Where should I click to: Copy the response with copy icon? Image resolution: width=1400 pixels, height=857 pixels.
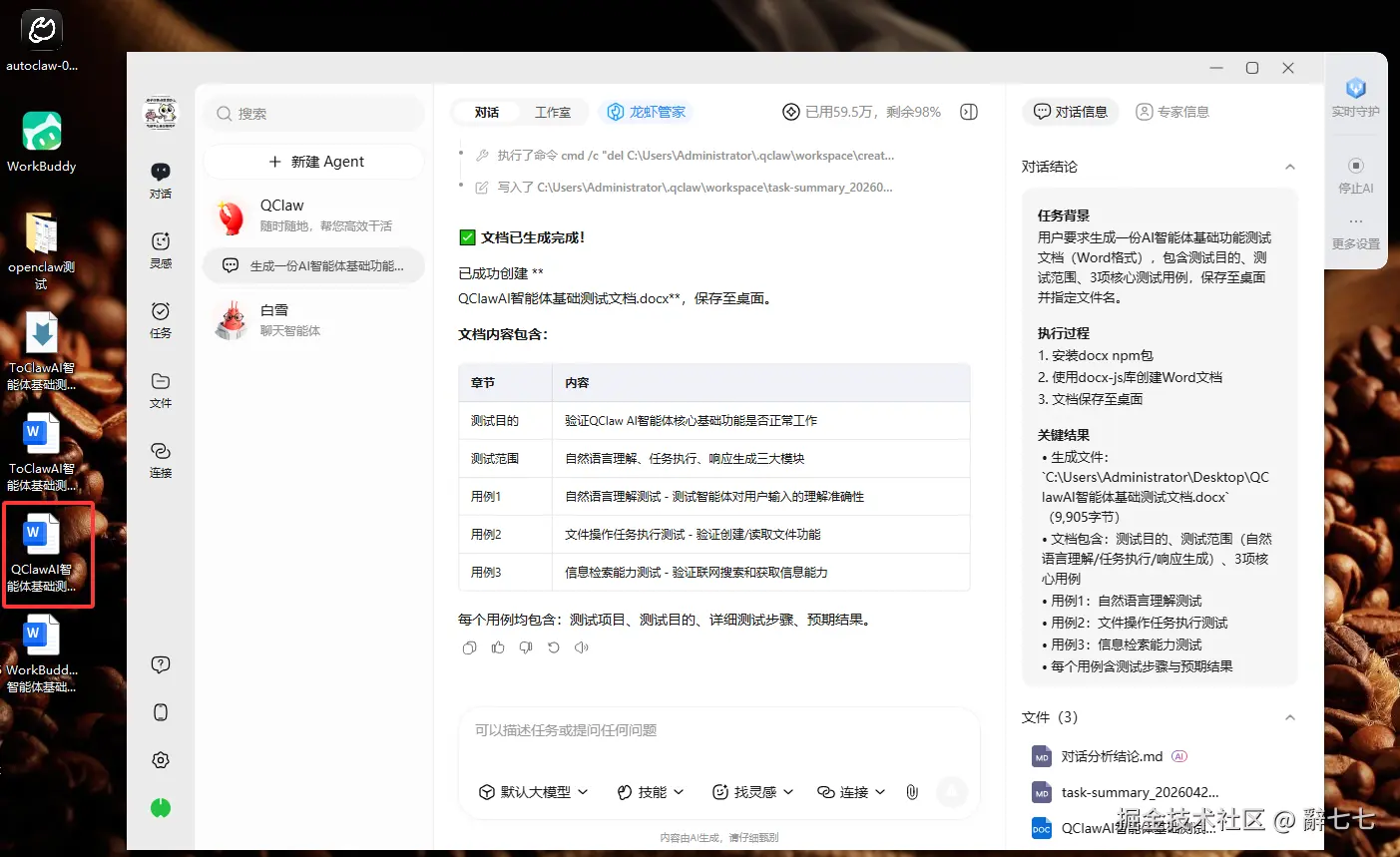(x=469, y=647)
